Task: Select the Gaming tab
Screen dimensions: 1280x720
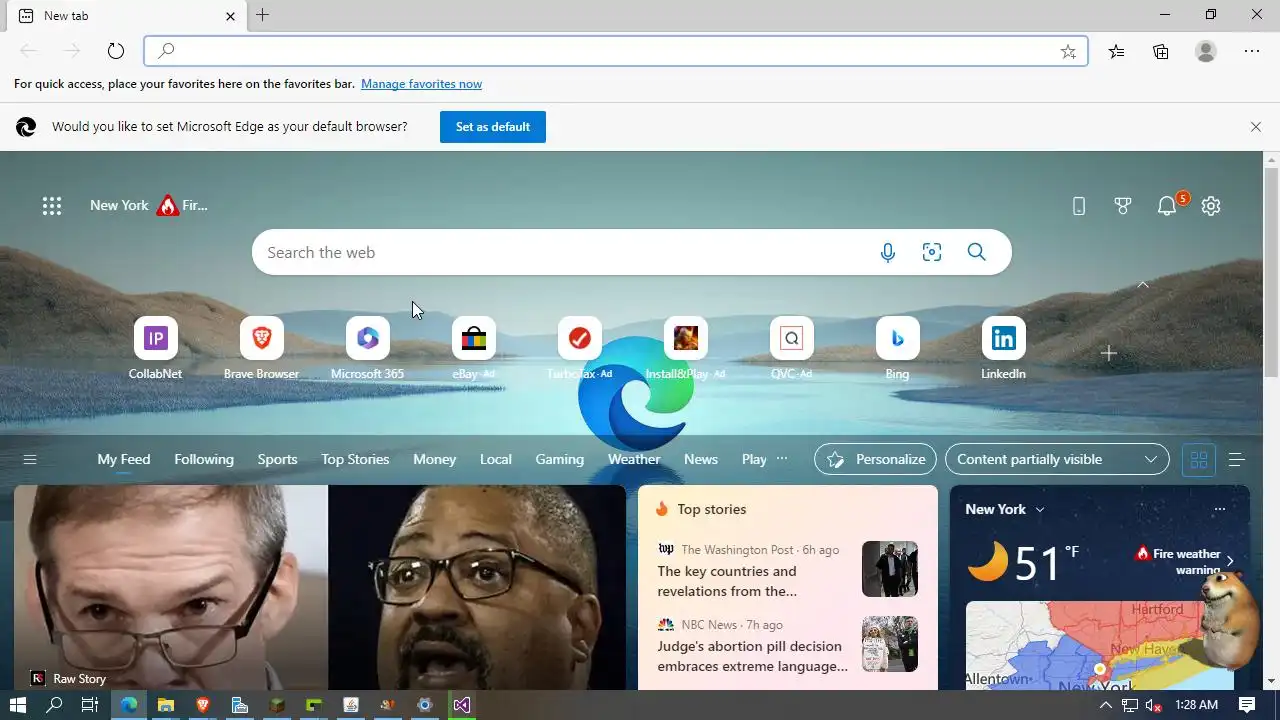Action: coord(559,459)
